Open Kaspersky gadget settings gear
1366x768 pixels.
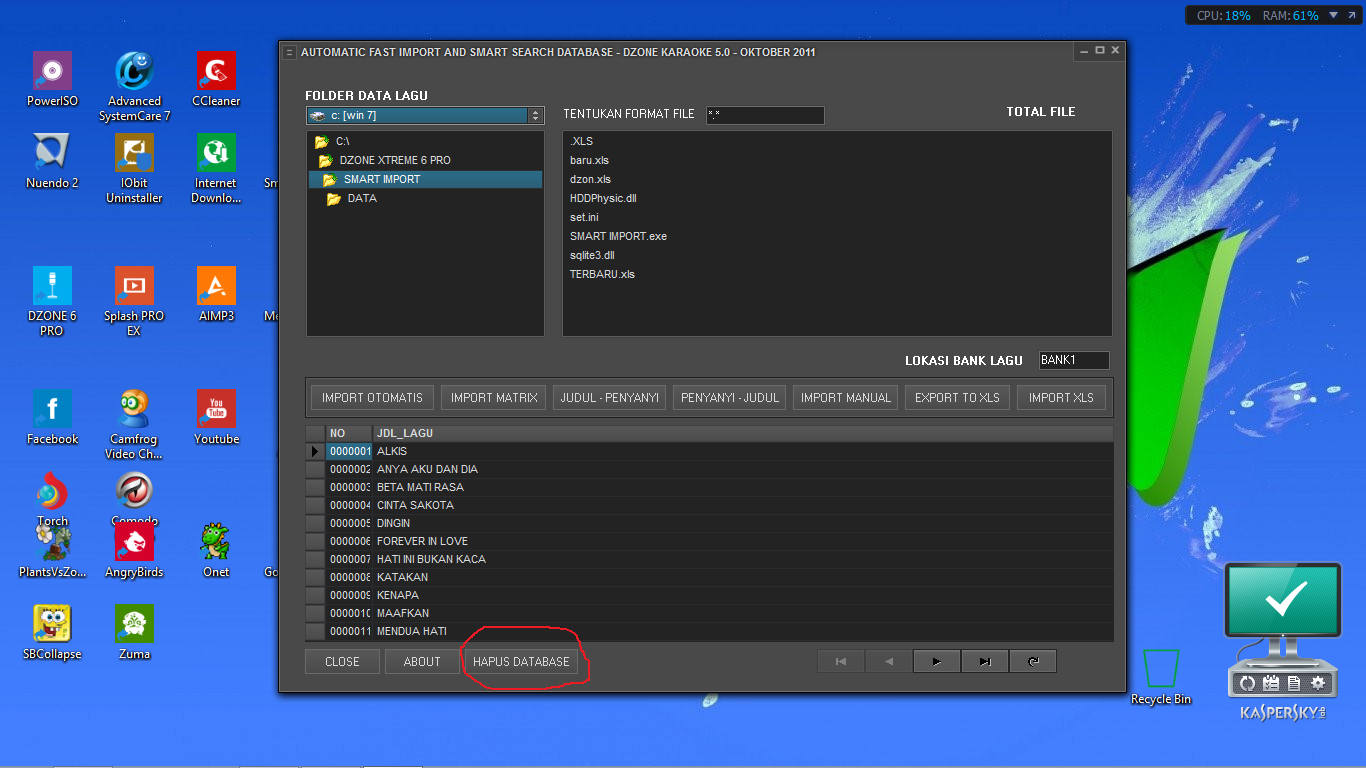tap(1318, 683)
